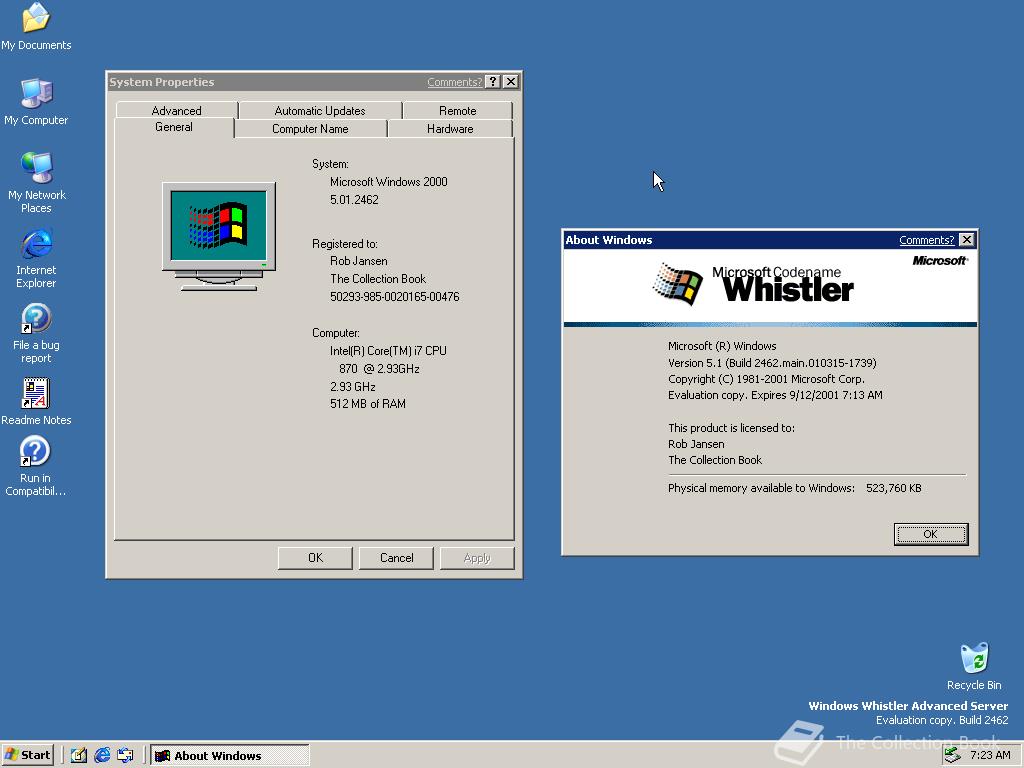Click OK in the About Windows dialog
The image size is (1024, 768).
[x=931, y=534]
